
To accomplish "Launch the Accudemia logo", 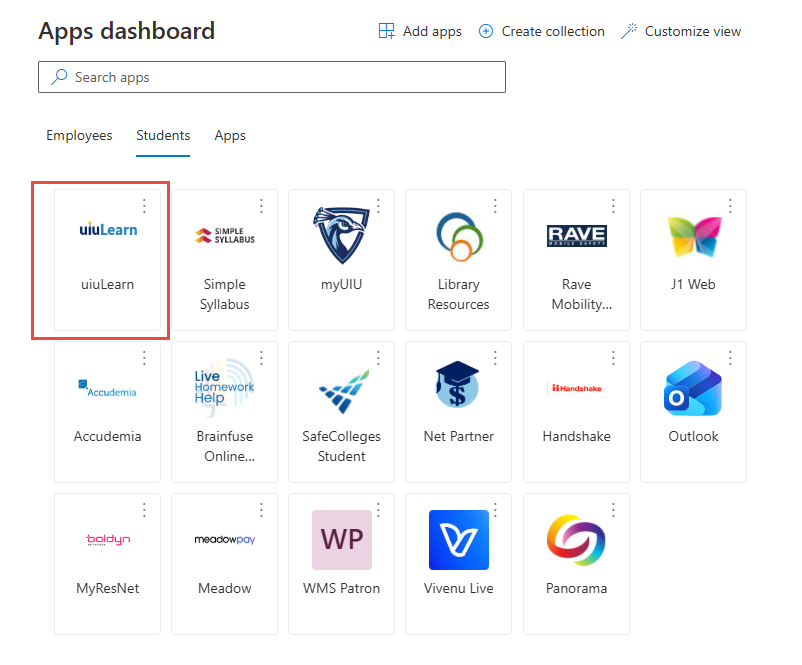I will (x=107, y=388).
